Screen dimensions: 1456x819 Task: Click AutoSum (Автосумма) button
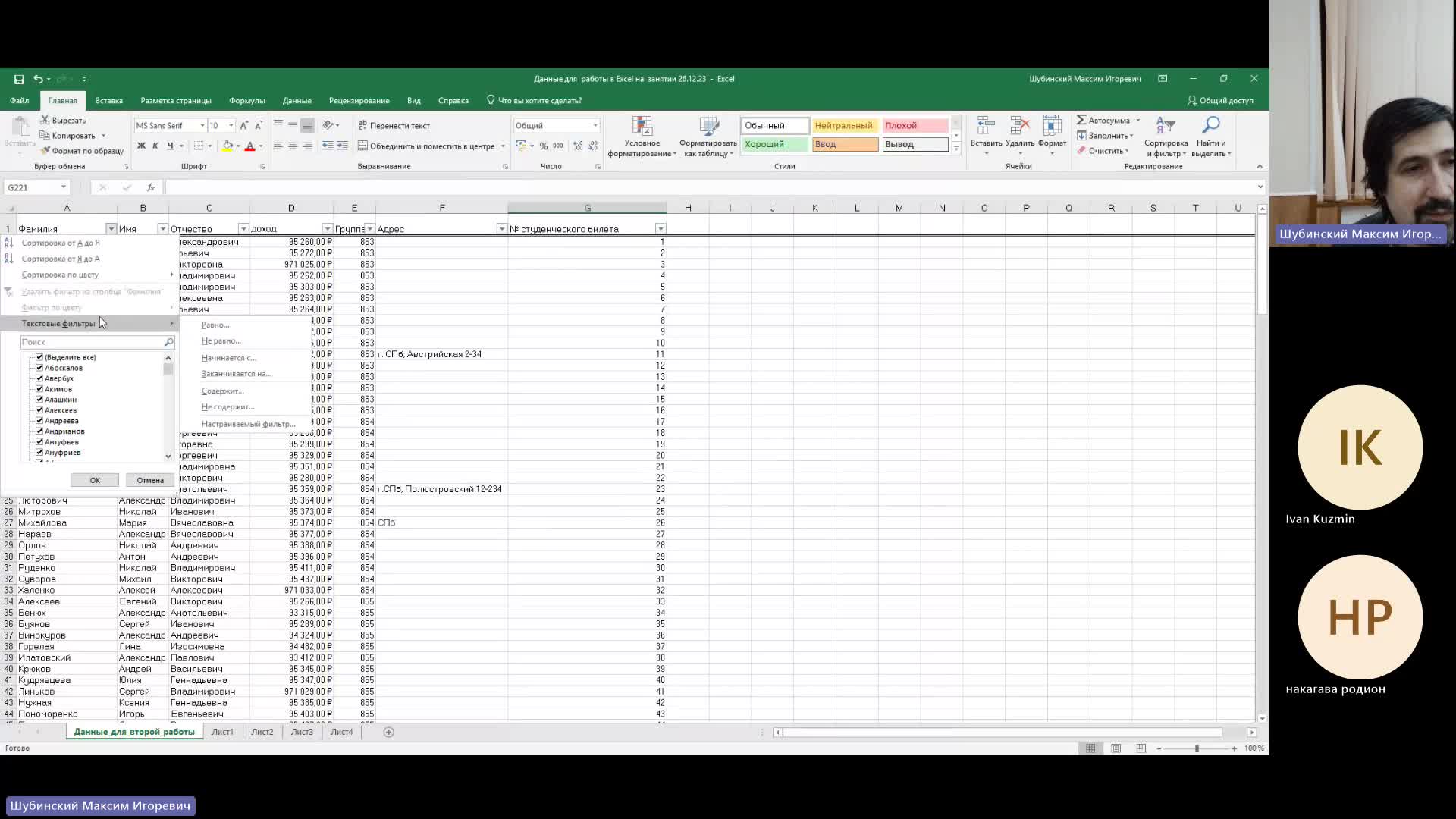tap(1103, 121)
